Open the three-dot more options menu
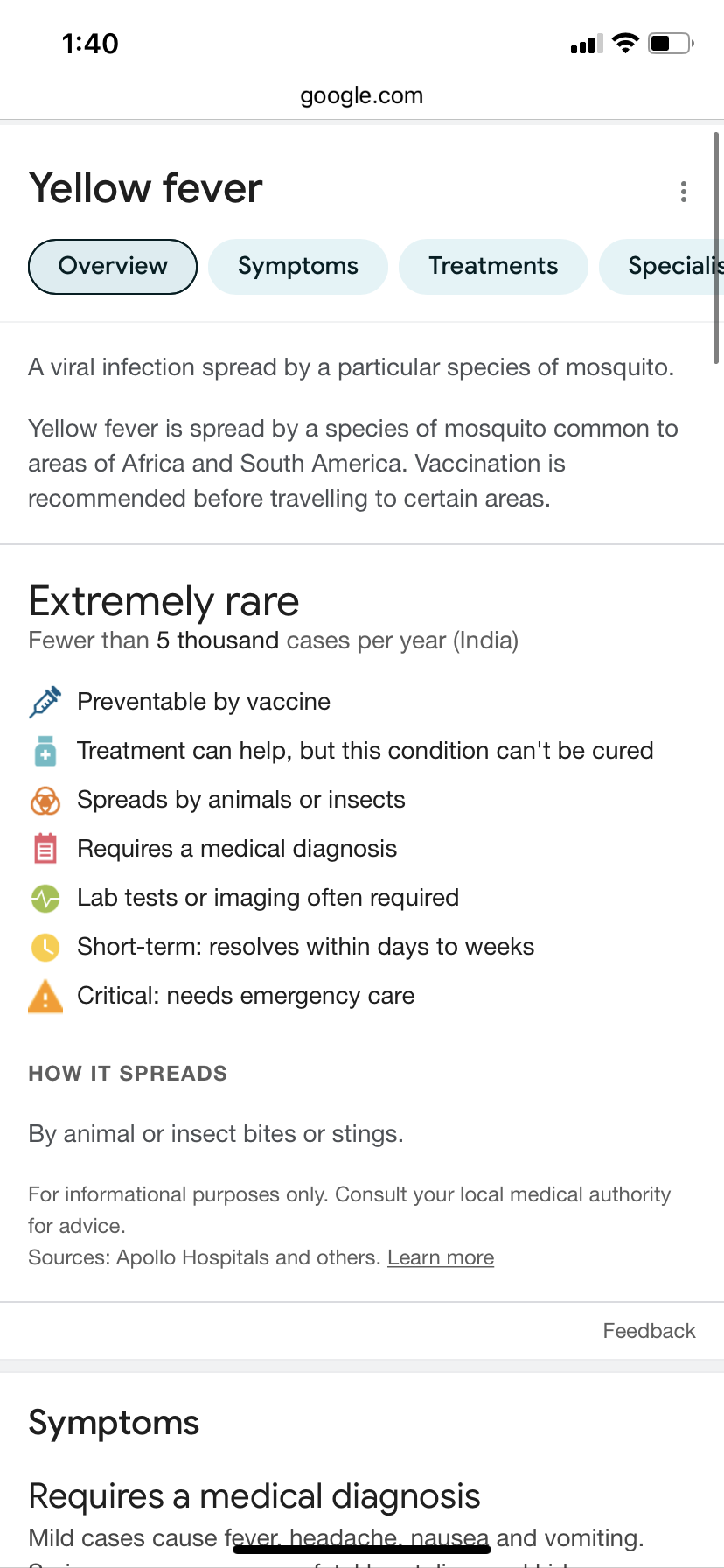Image resolution: width=724 pixels, height=1568 pixels. click(684, 192)
